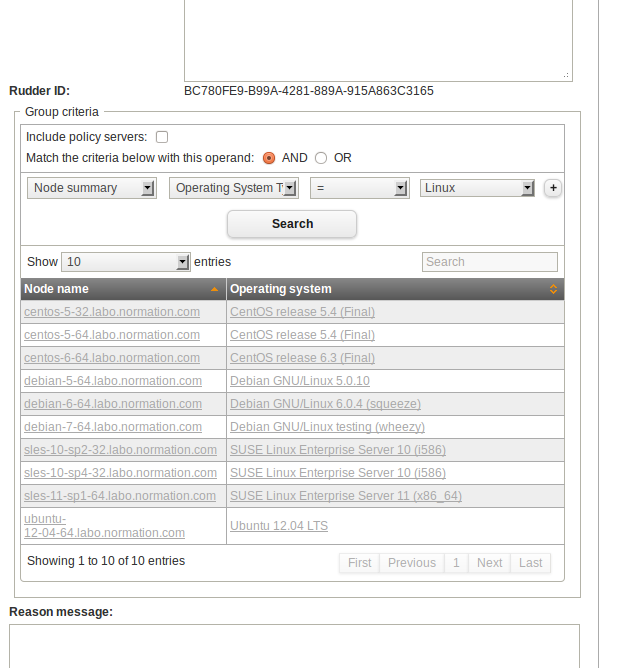Open the Operating System Type dropdown
Viewport: 621px width, 668px height.
coord(234,188)
